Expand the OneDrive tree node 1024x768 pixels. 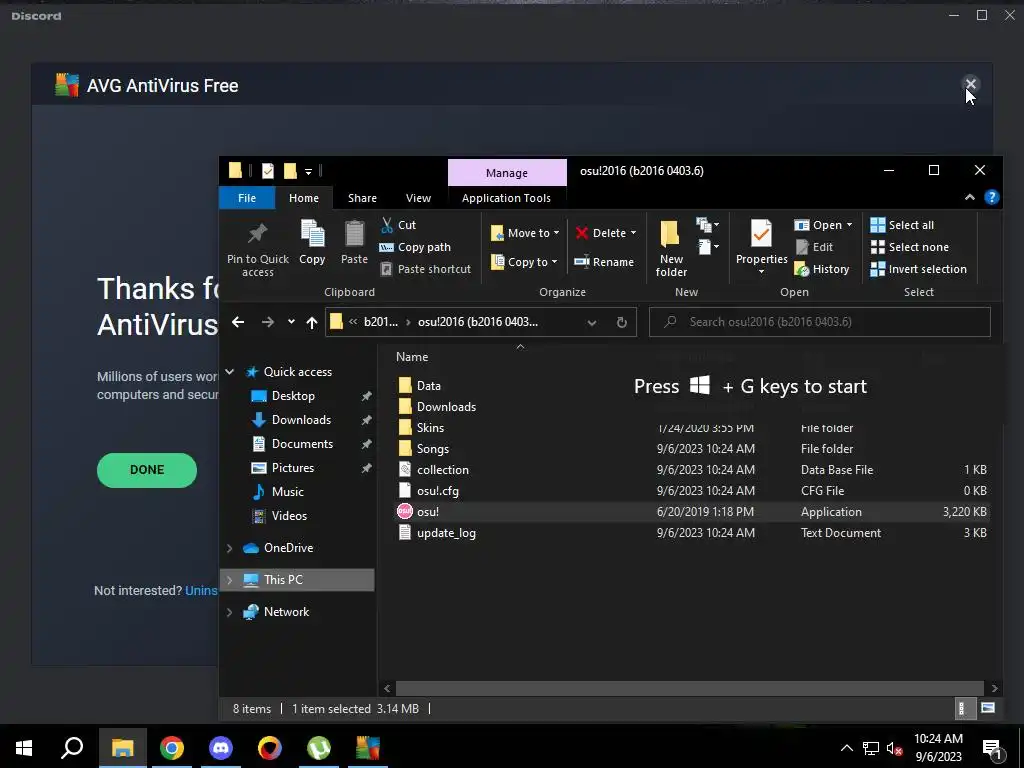pyautogui.click(x=229, y=548)
